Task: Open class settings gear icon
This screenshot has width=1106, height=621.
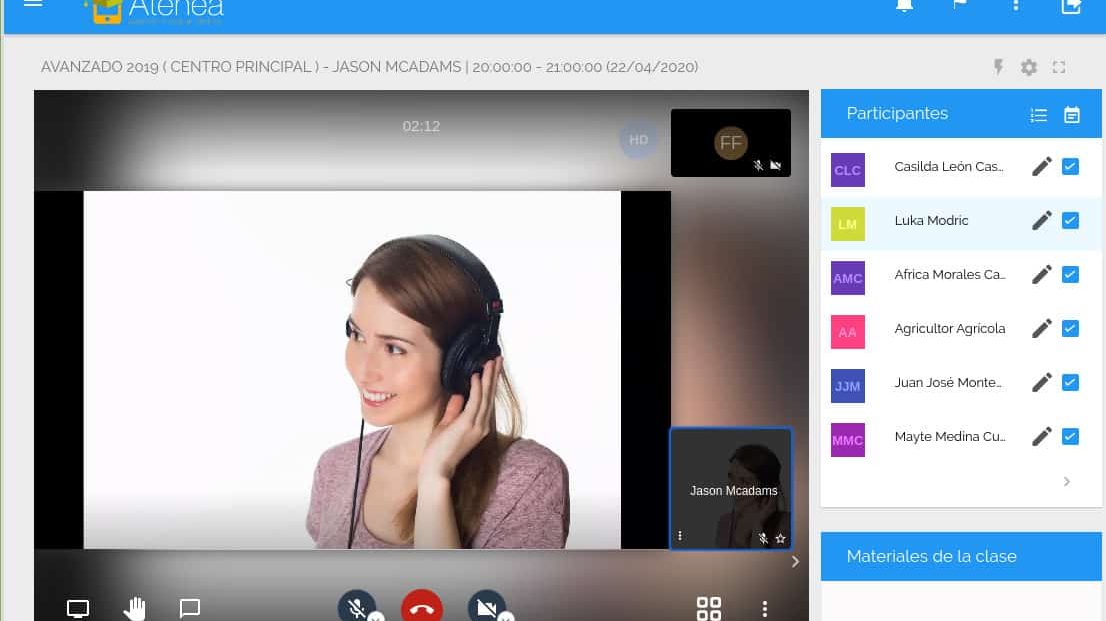Action: pos(1029,68)
